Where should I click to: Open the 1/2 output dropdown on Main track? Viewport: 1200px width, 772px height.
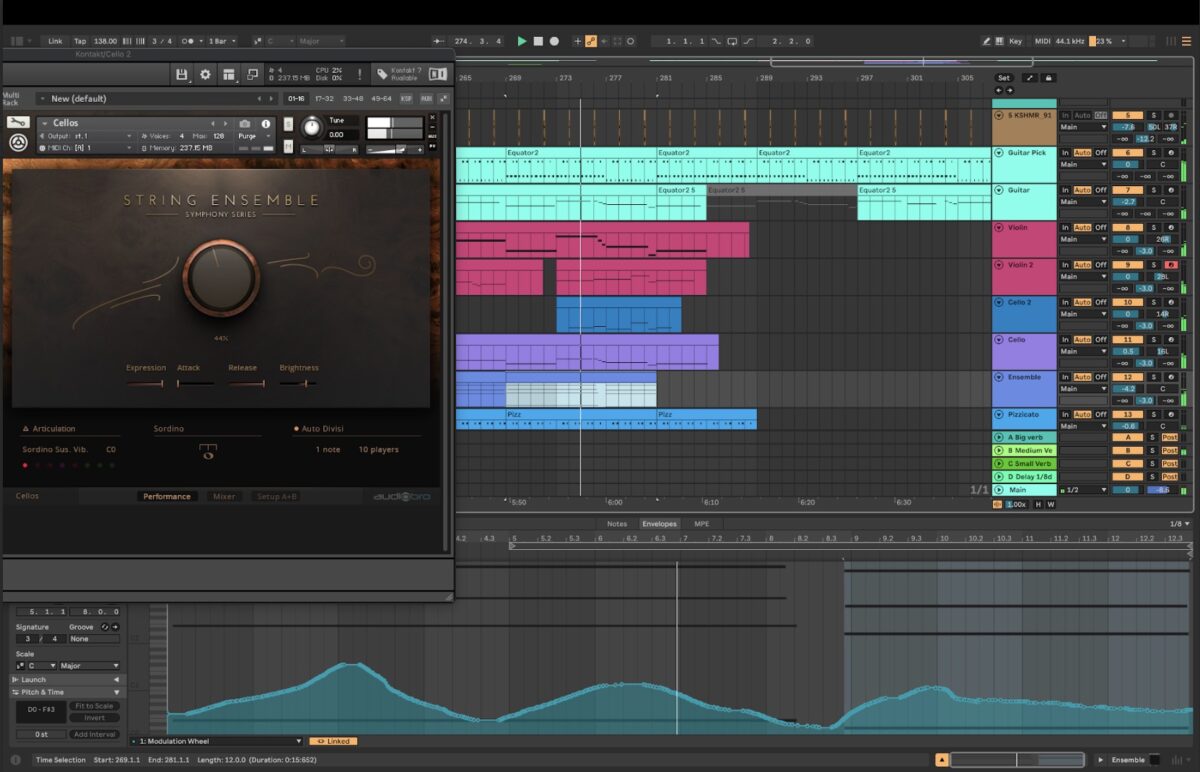click(1084, 490)
